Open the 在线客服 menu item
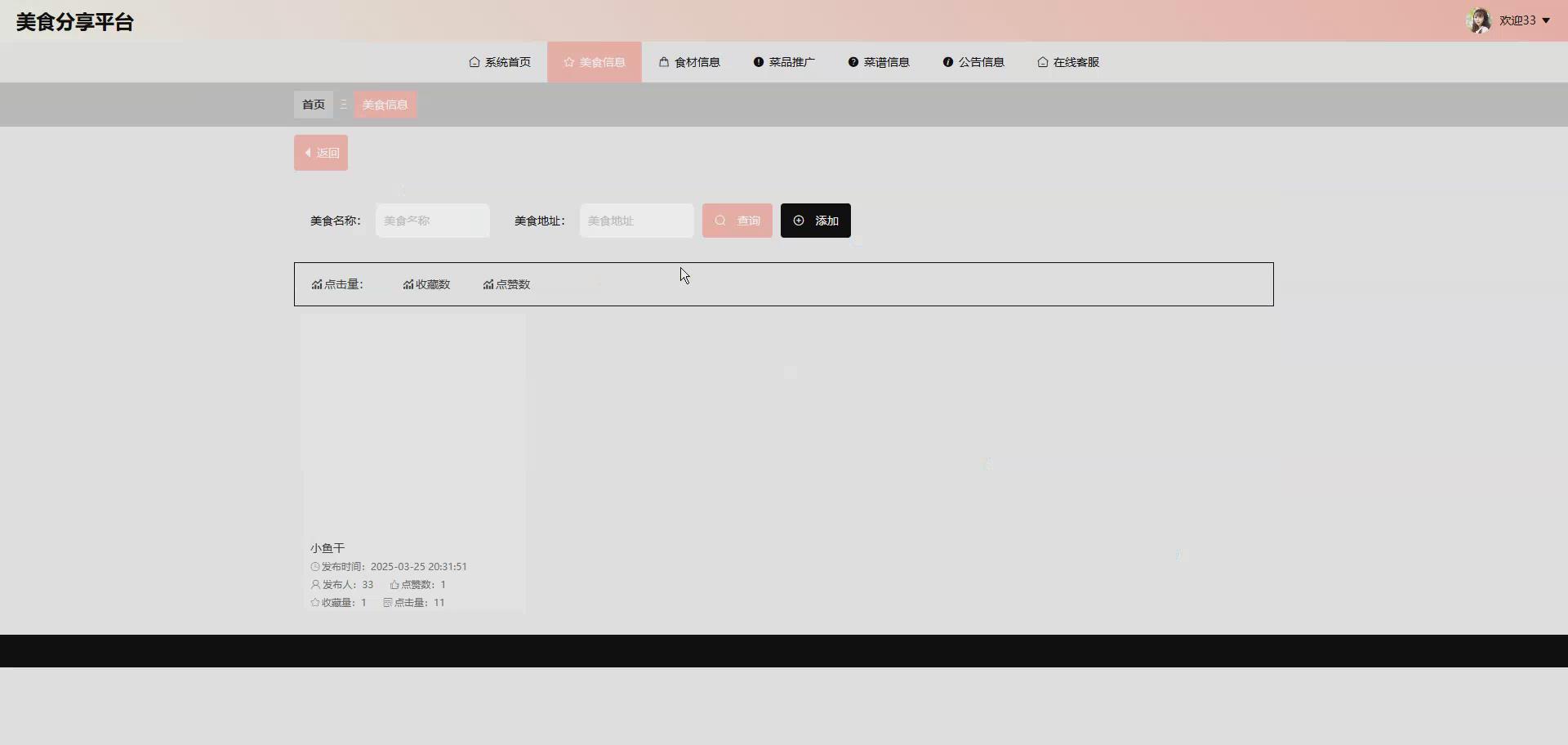This screenshot has height=745, width=1568. click(x=1068, y=61)
